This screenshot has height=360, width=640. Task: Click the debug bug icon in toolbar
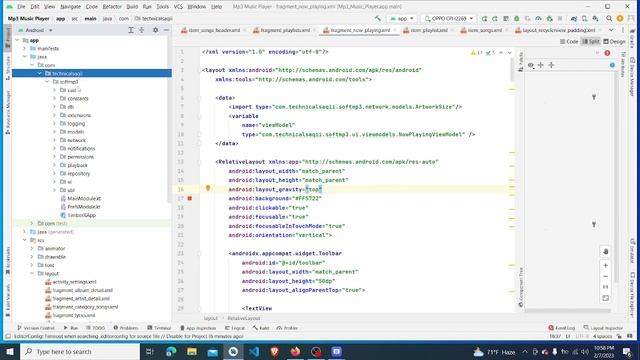pos(516,18)
